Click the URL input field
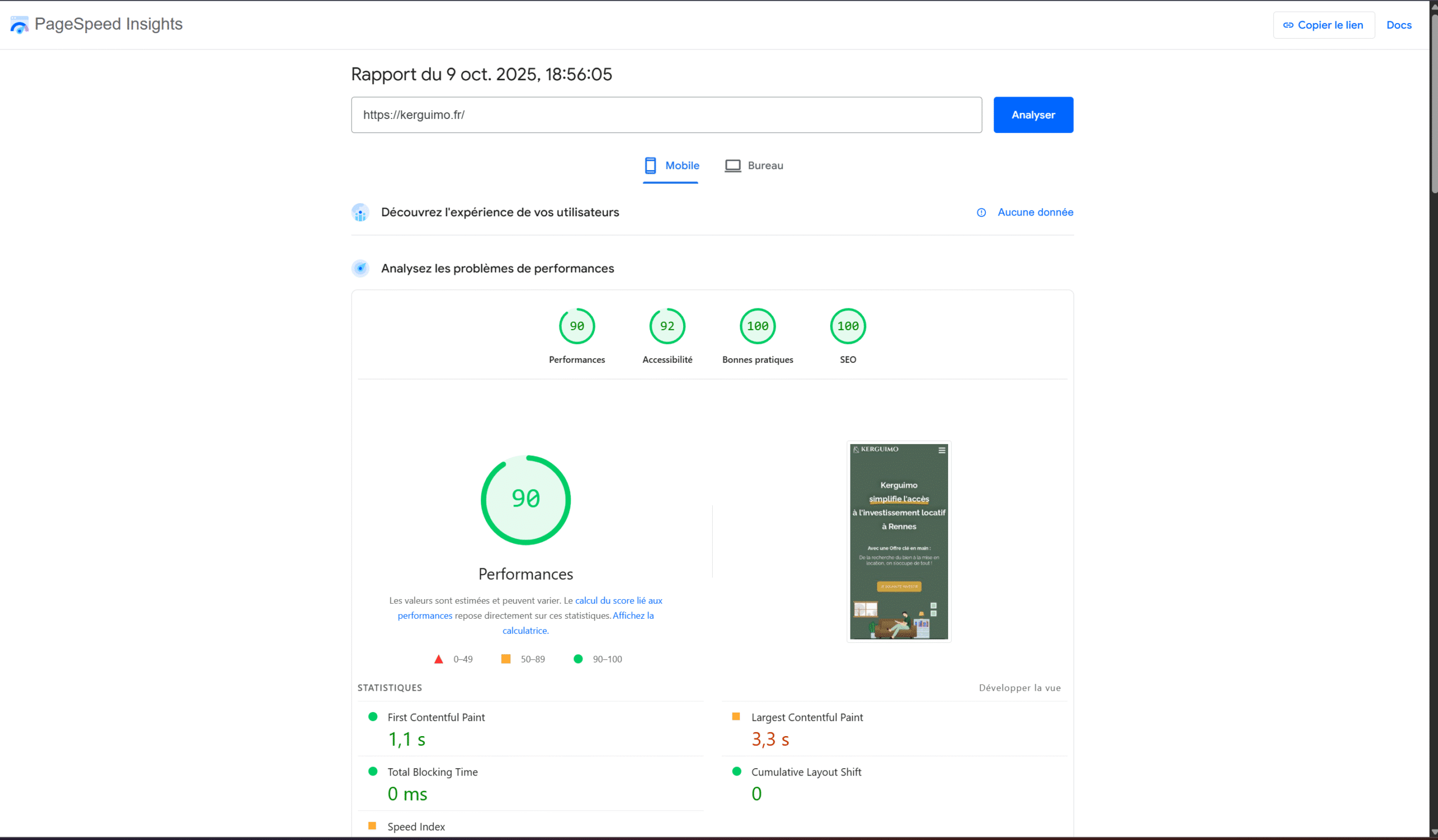Screen dimensions: 1438x840 666,115
